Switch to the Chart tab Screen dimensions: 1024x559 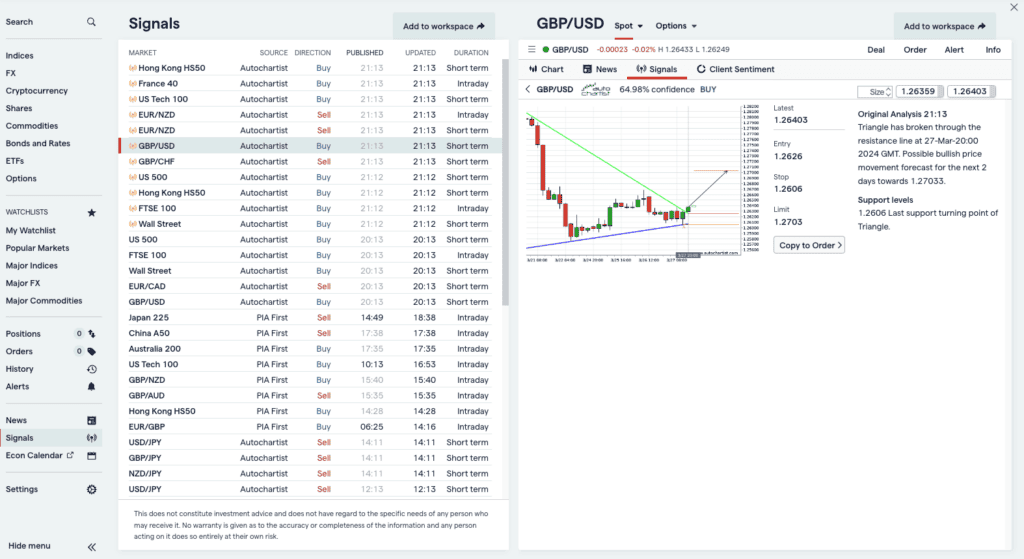click(546, 69)
